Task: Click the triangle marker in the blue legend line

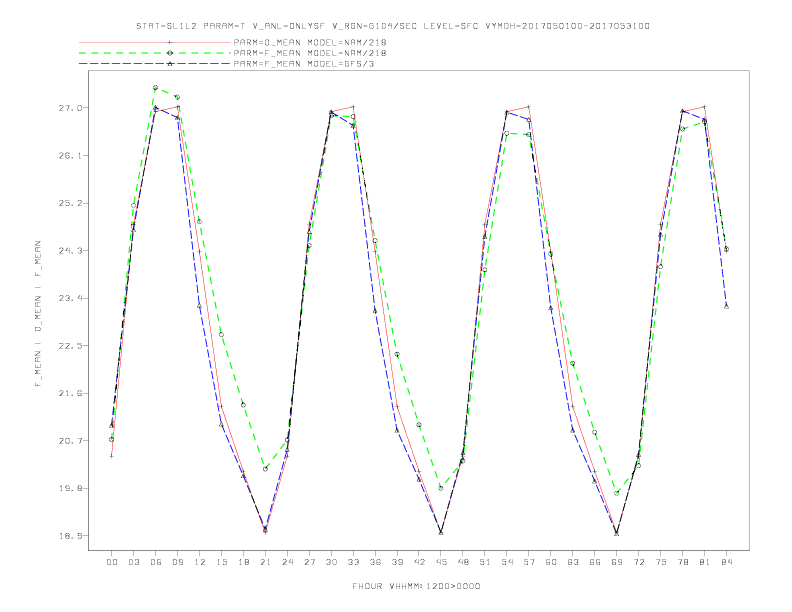Action: point(170,64)
